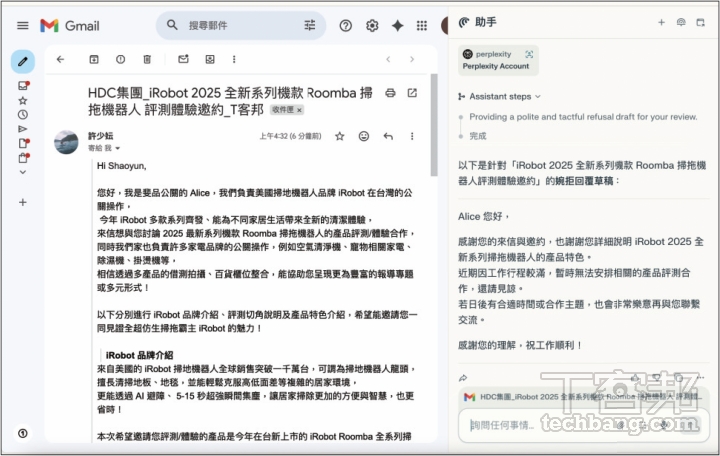
Task: Reply to the message
Action: (388, 136)
